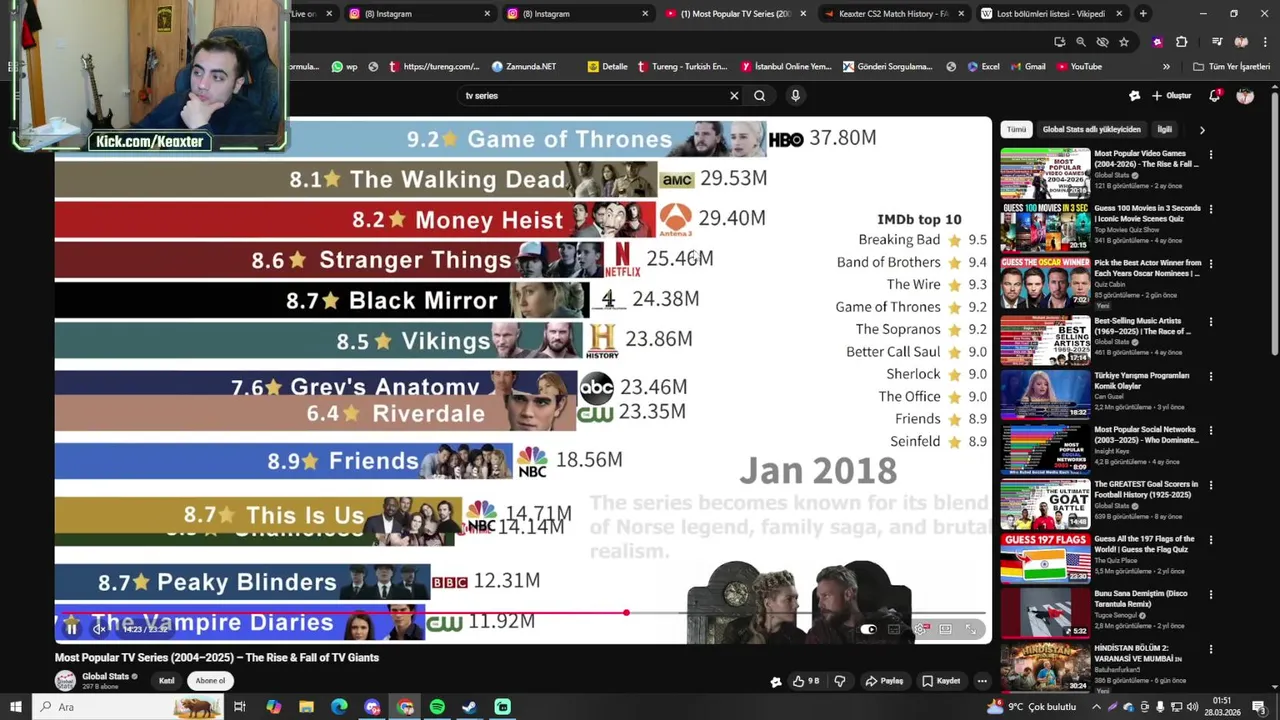Bookmark this page with the star icon
Screen dimensions: 1280x720
[1124, 42]
